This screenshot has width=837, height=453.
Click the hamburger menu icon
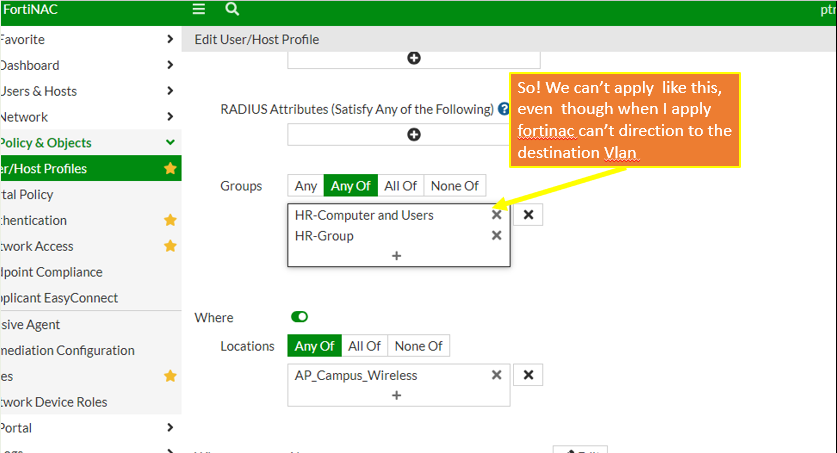pos(199,9)
